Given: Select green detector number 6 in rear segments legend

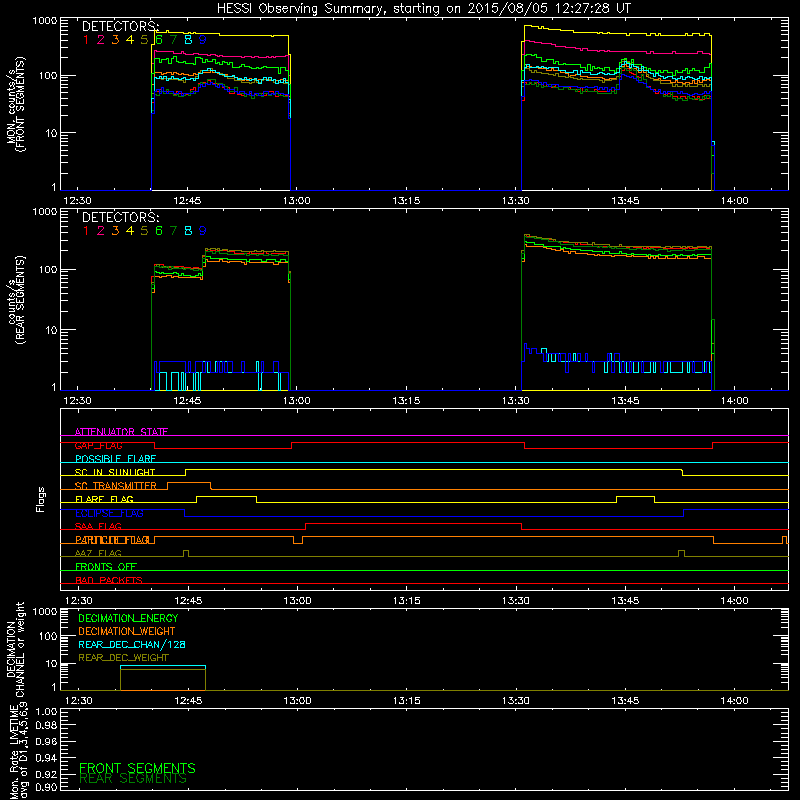Looking at the screenshot, I should pyautogui.click(x=159, y=231).
